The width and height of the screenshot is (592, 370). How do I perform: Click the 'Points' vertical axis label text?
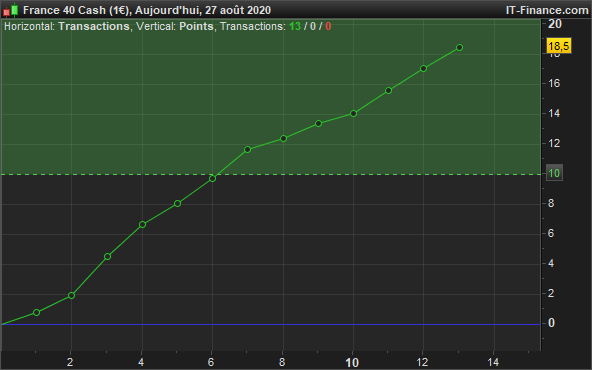[196, 26]
